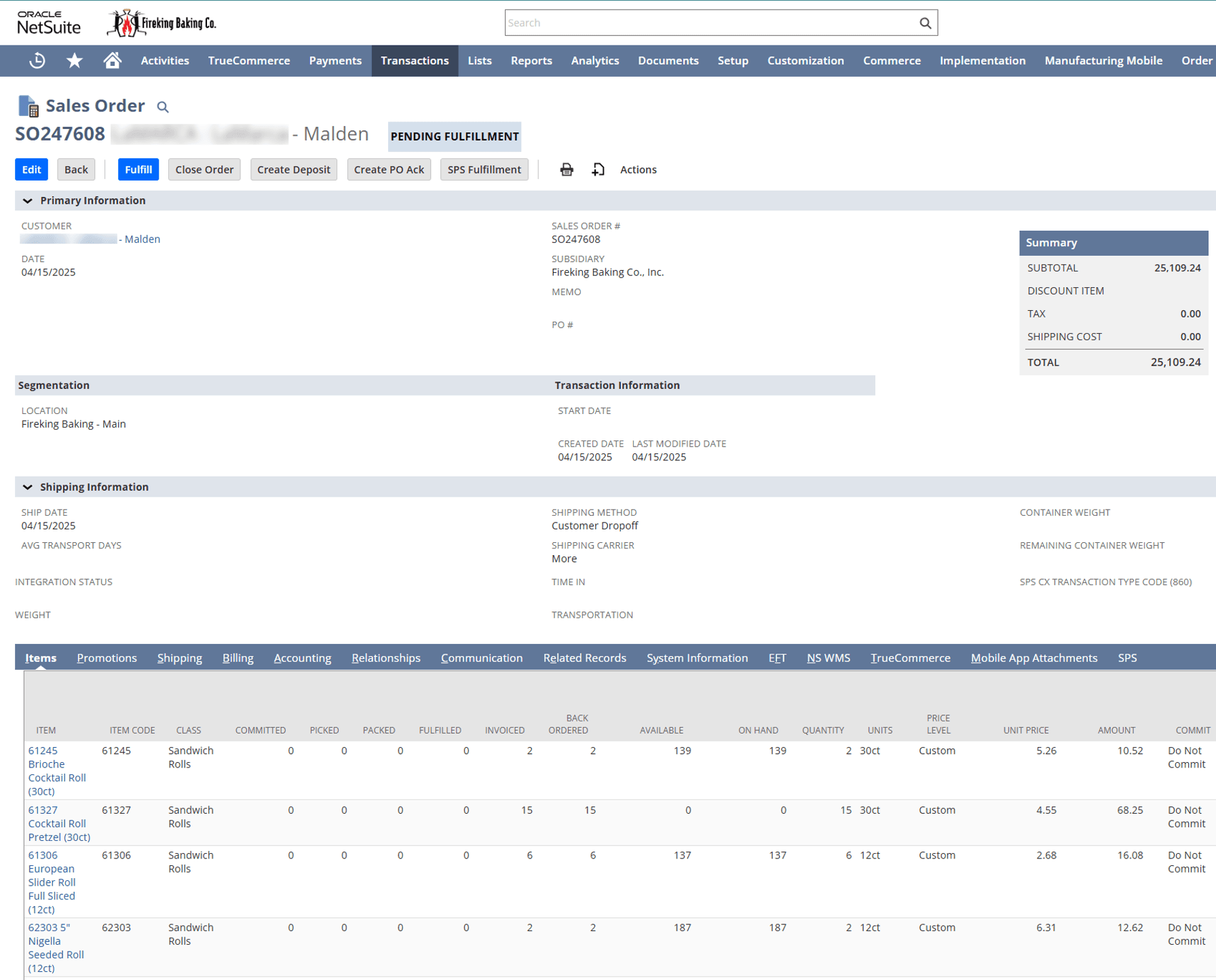This screenshot has width=1216, height=980.
Task: Open the Analytics menu
Action: point(595,60)
